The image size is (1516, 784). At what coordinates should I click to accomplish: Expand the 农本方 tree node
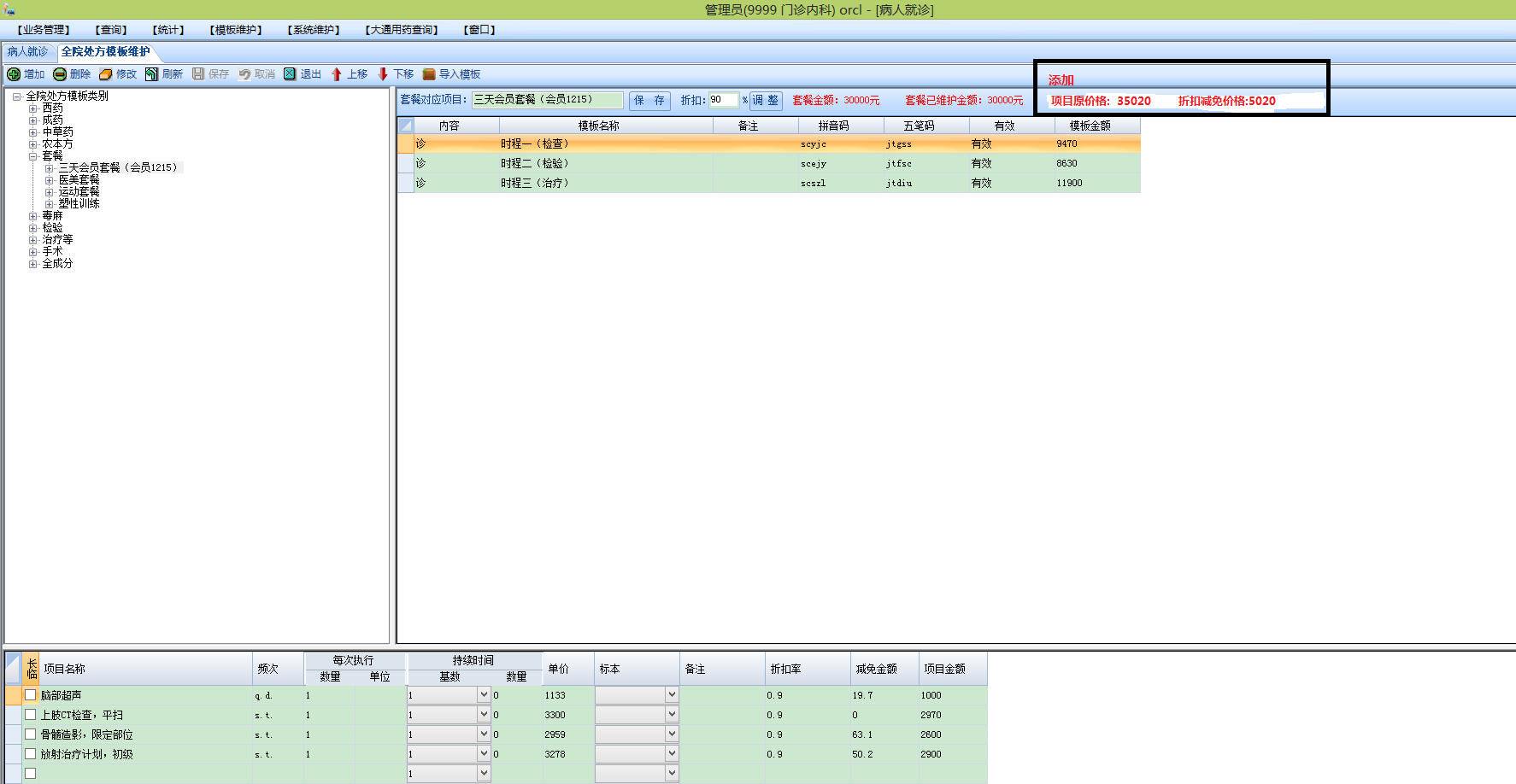pyautogui.click(x=33, y=144)
